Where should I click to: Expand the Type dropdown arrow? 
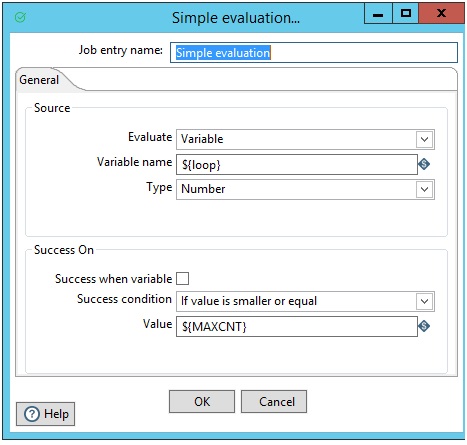(424, 189)
